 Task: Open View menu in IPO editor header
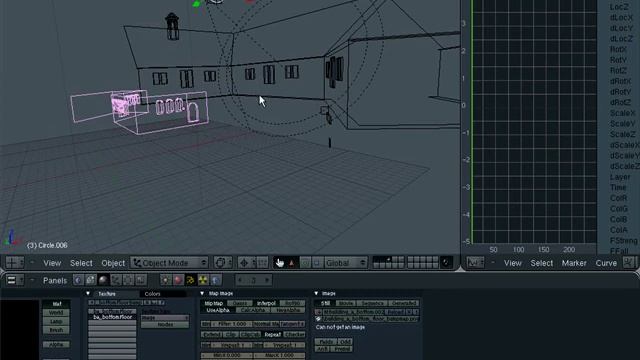point(513,263)
